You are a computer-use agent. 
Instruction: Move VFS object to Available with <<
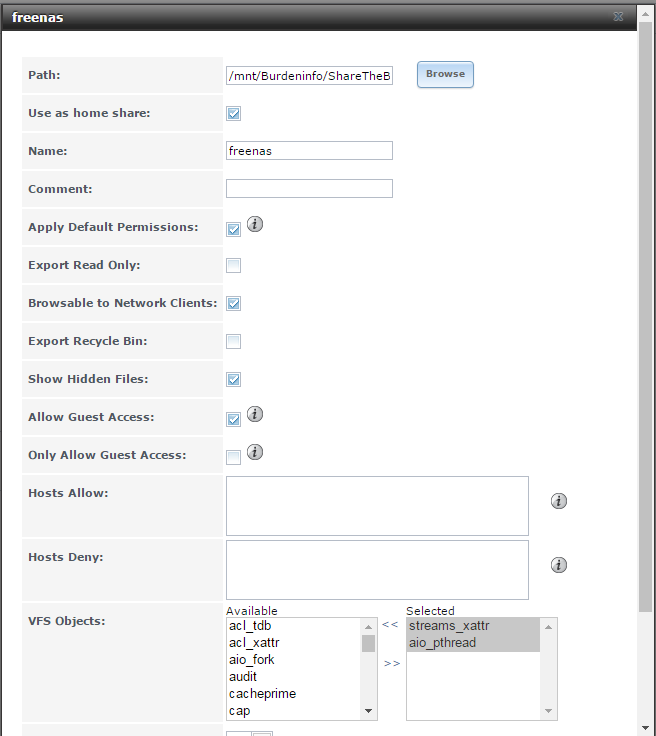pyautogui.click(x=390, y=625)
